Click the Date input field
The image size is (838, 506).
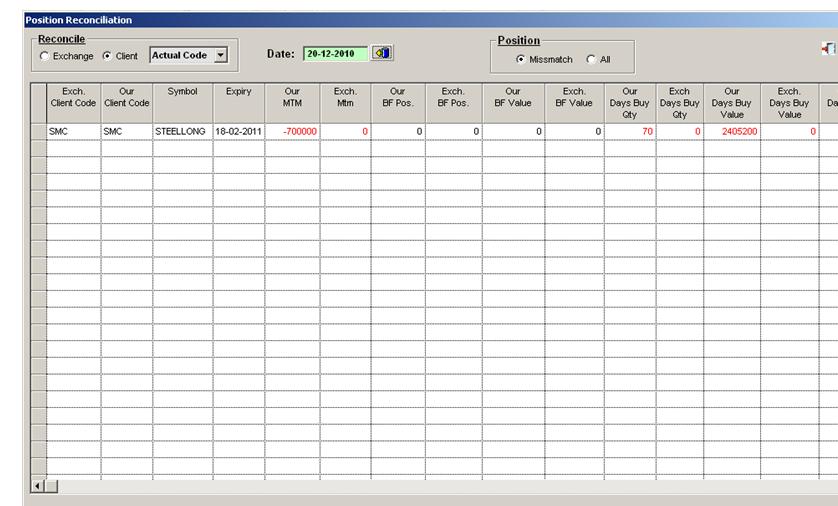(x=335, y=54)
